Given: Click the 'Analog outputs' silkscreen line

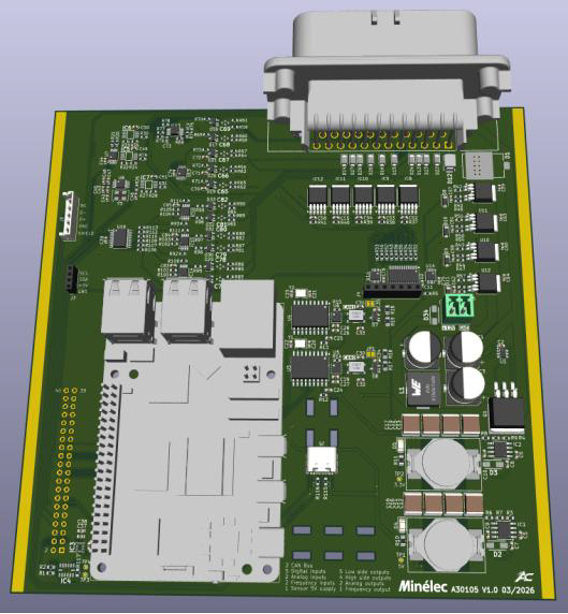Looking at the screenshot, I should pyautogui.click(x=362, y=583).
